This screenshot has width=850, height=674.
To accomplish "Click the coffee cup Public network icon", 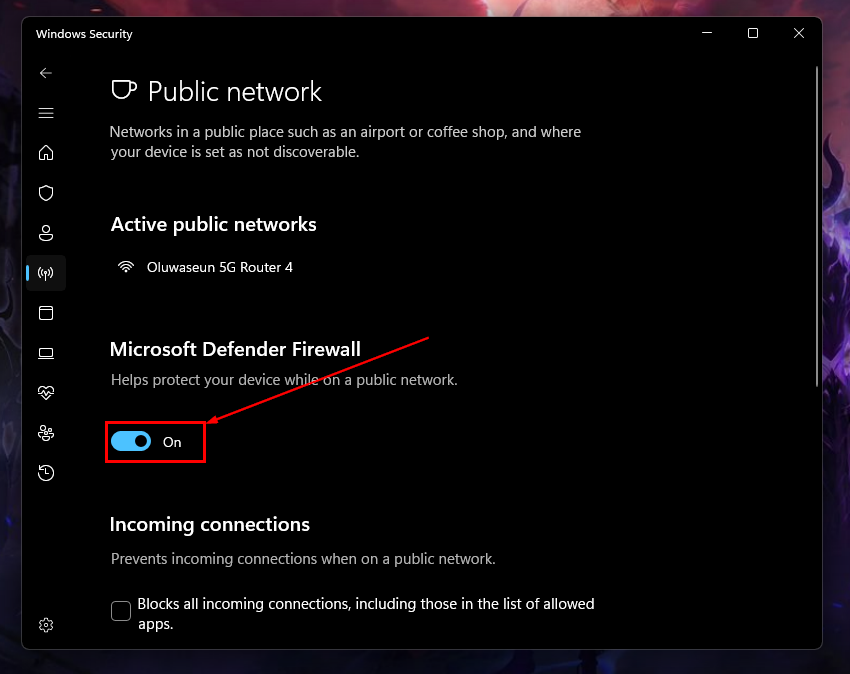I will (x=124, y=91).
